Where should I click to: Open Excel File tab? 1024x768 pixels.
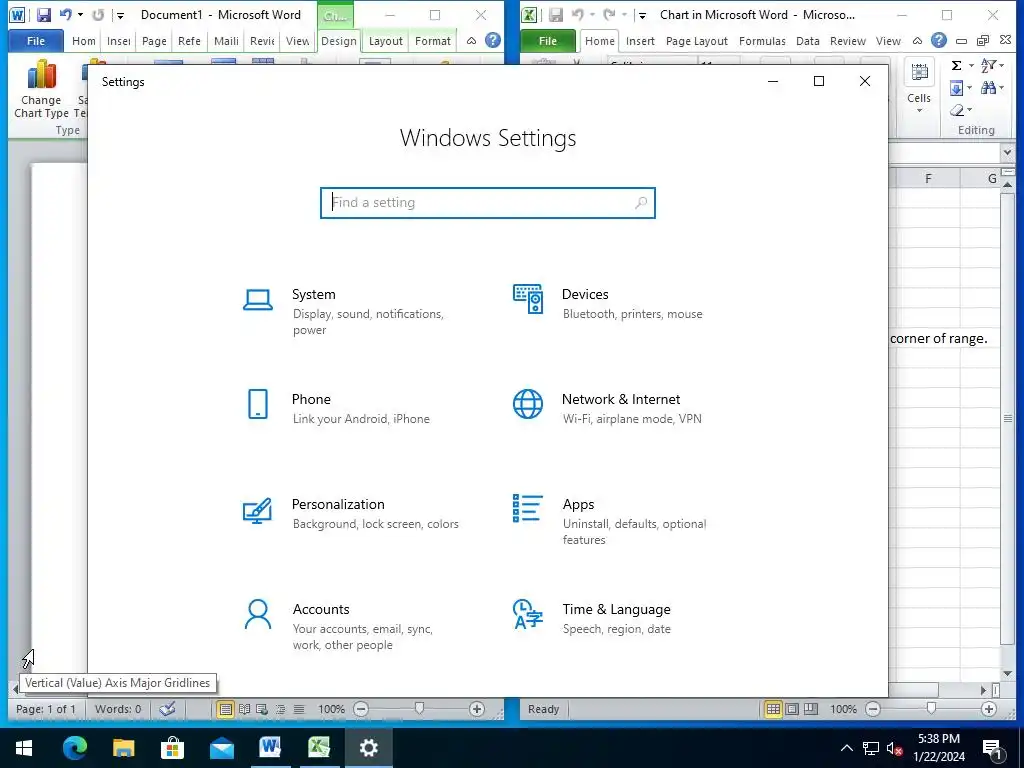[x=547, y=40]
